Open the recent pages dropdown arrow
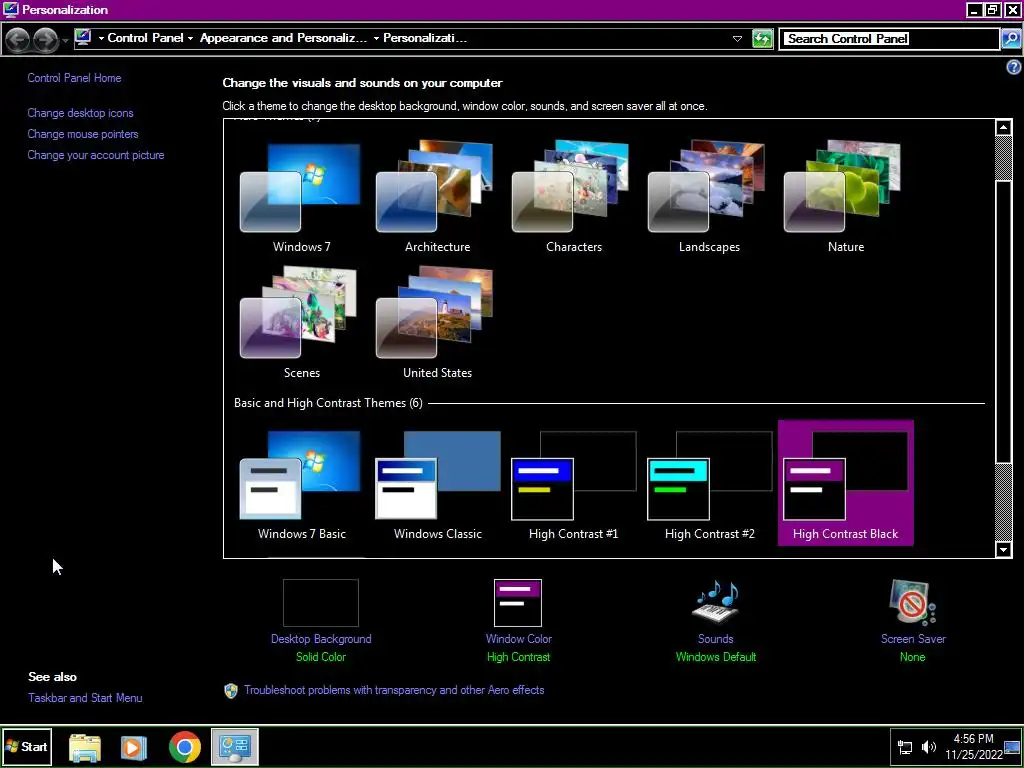Viewport: 1024px width, 768px height. click(x=65, y=41)
